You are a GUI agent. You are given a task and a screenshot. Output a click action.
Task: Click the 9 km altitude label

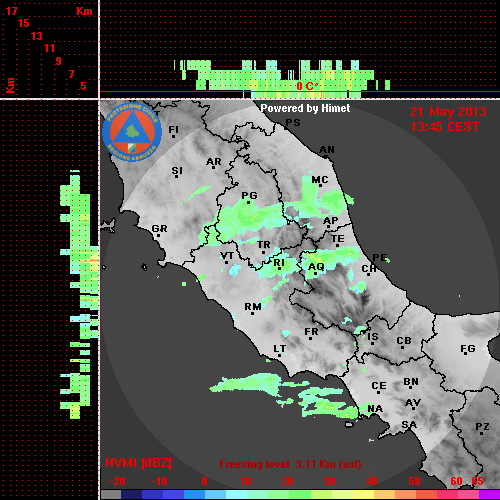click(x=58, y=61)
